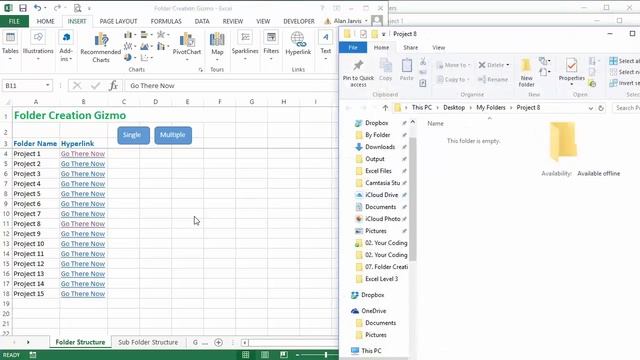The width and height of the screenshot is (640, 360).
Task: Open the Illustrations ribbon group
Action: (38, 46)
